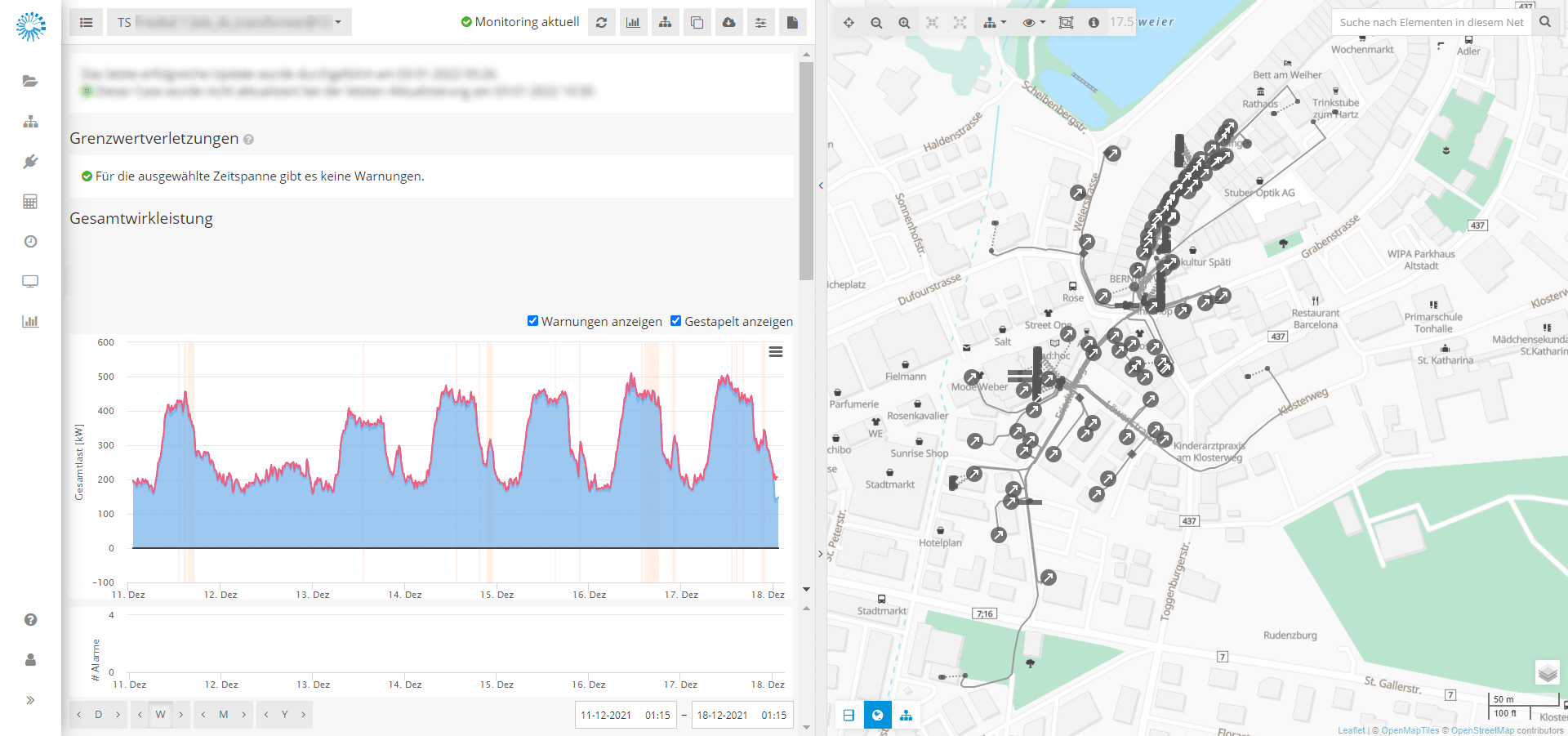Click the sliders settings icon in toolbar
Viewport: 1568px width, 736px height.
tap(760, 22)
